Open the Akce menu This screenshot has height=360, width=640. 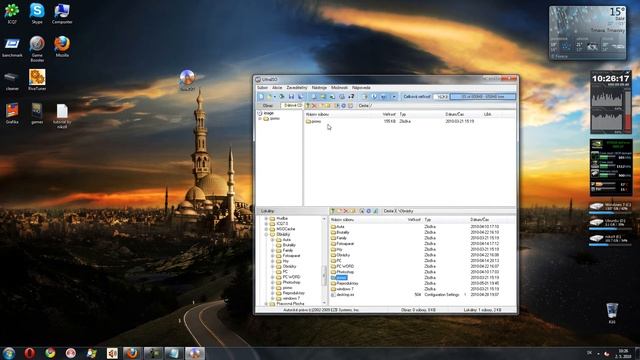pos(277,88)
